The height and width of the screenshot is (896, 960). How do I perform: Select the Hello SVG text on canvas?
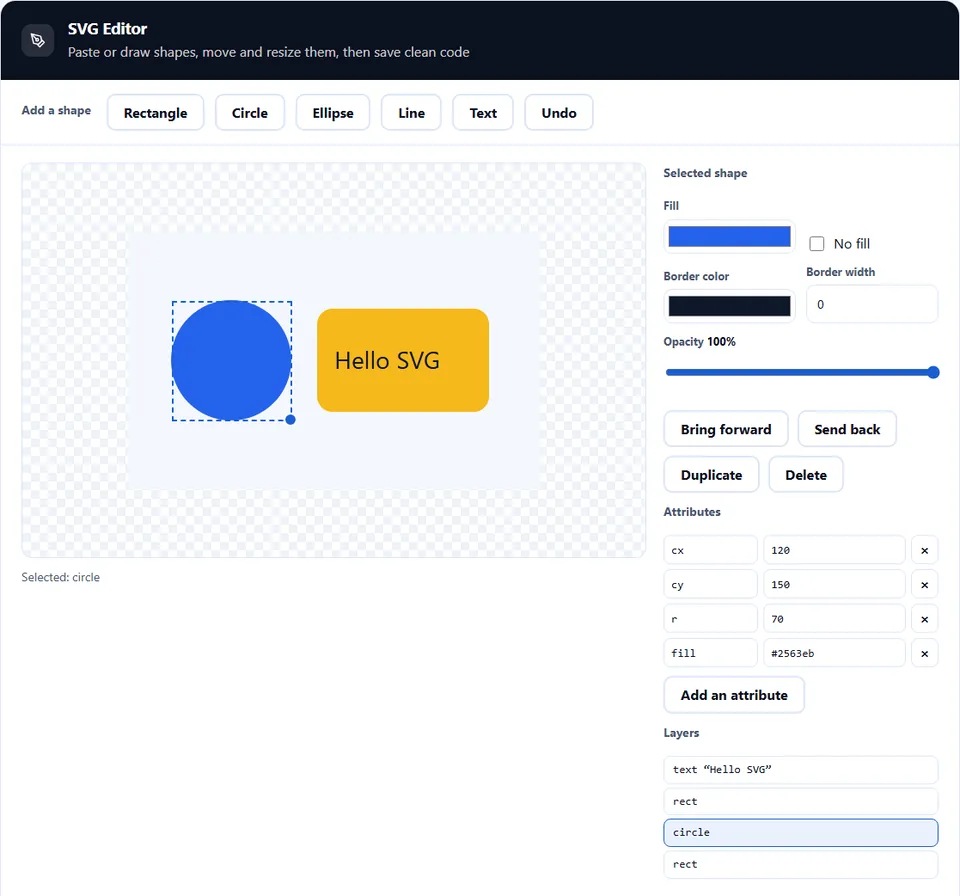coord(387,361)
